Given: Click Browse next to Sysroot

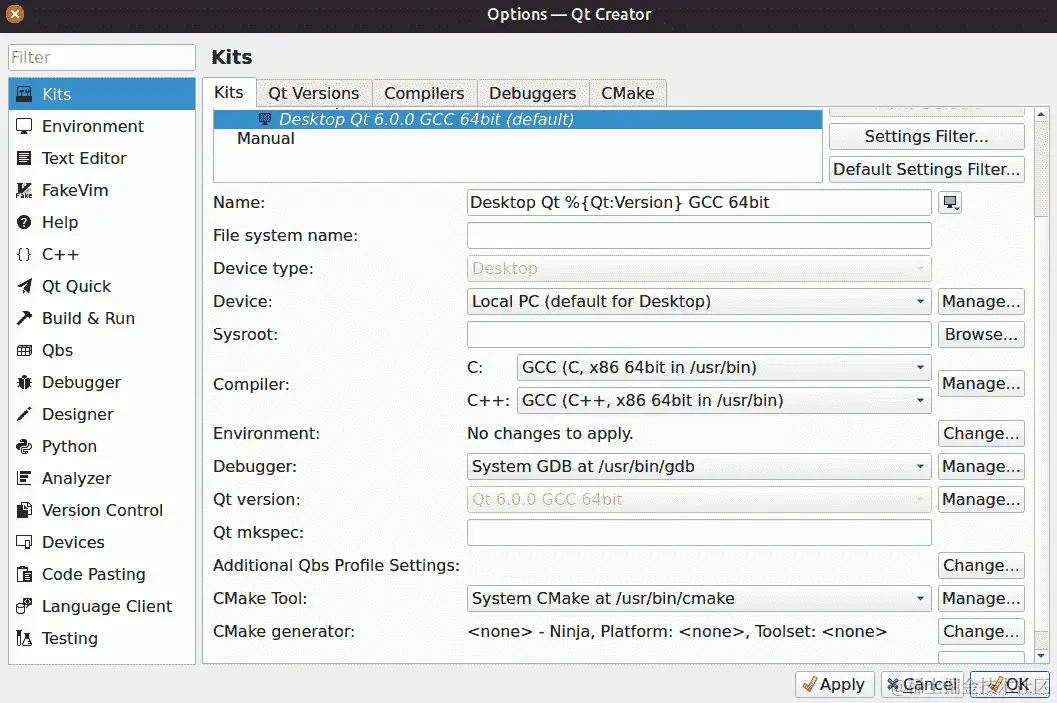Looking at the screenshot, I should coord(982,334).
